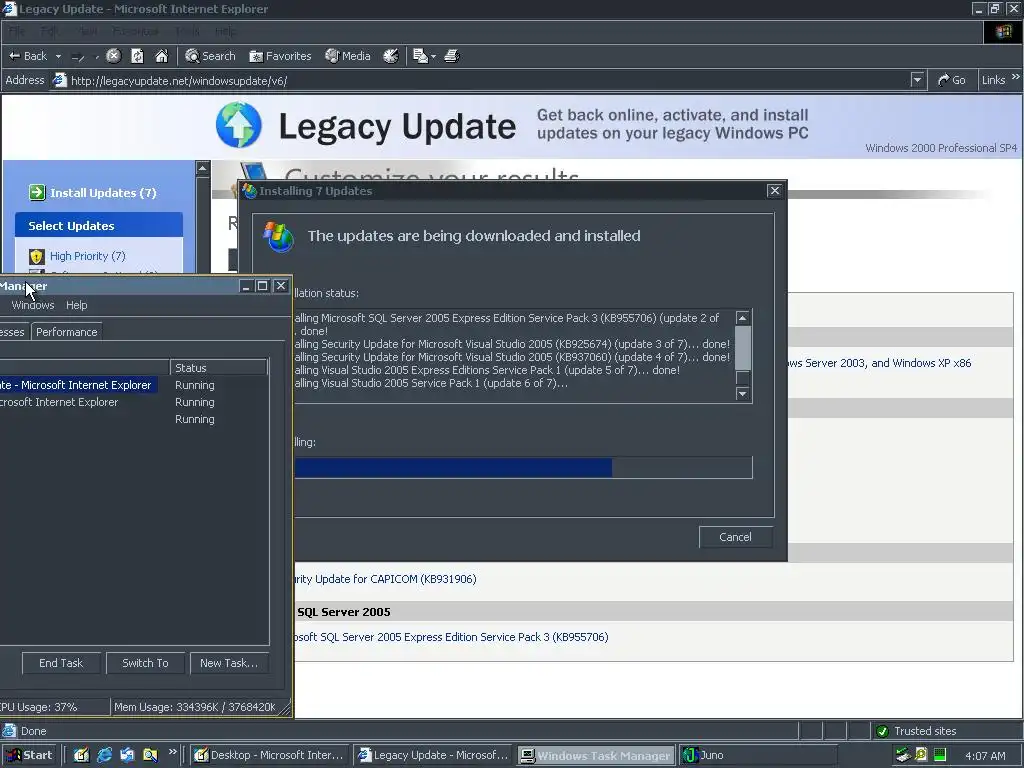1024x768 pixels.
Task: Stop the page from loading
Action: tap(114, 56)
